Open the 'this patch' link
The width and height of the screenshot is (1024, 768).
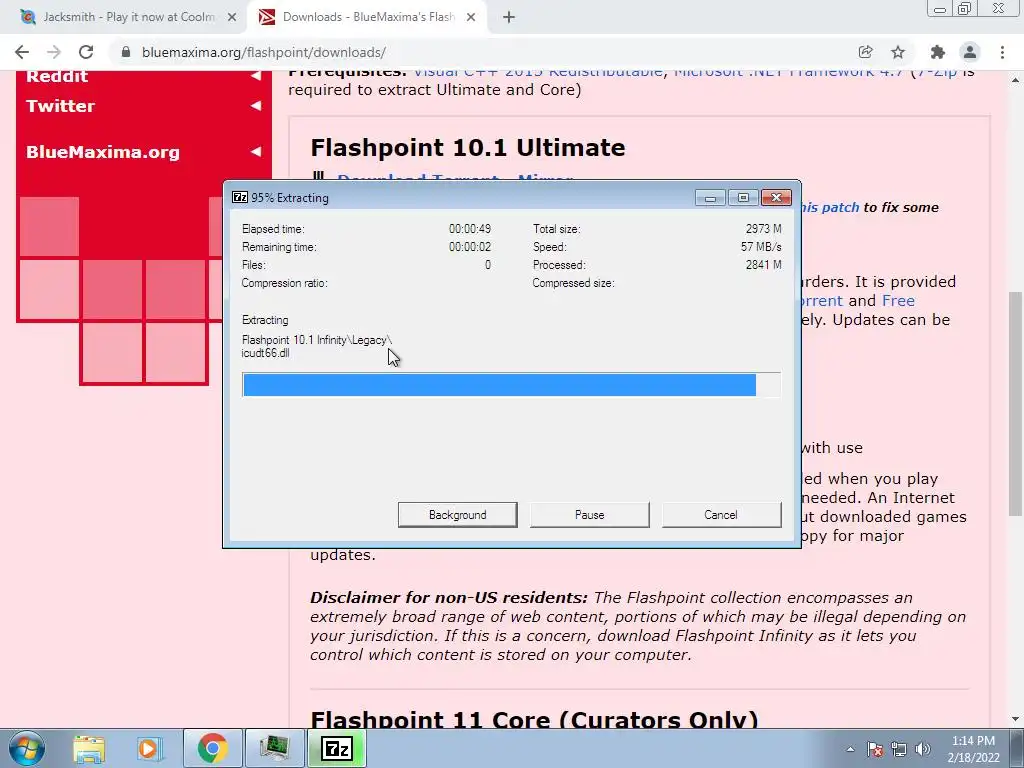[x=830, y=208]
